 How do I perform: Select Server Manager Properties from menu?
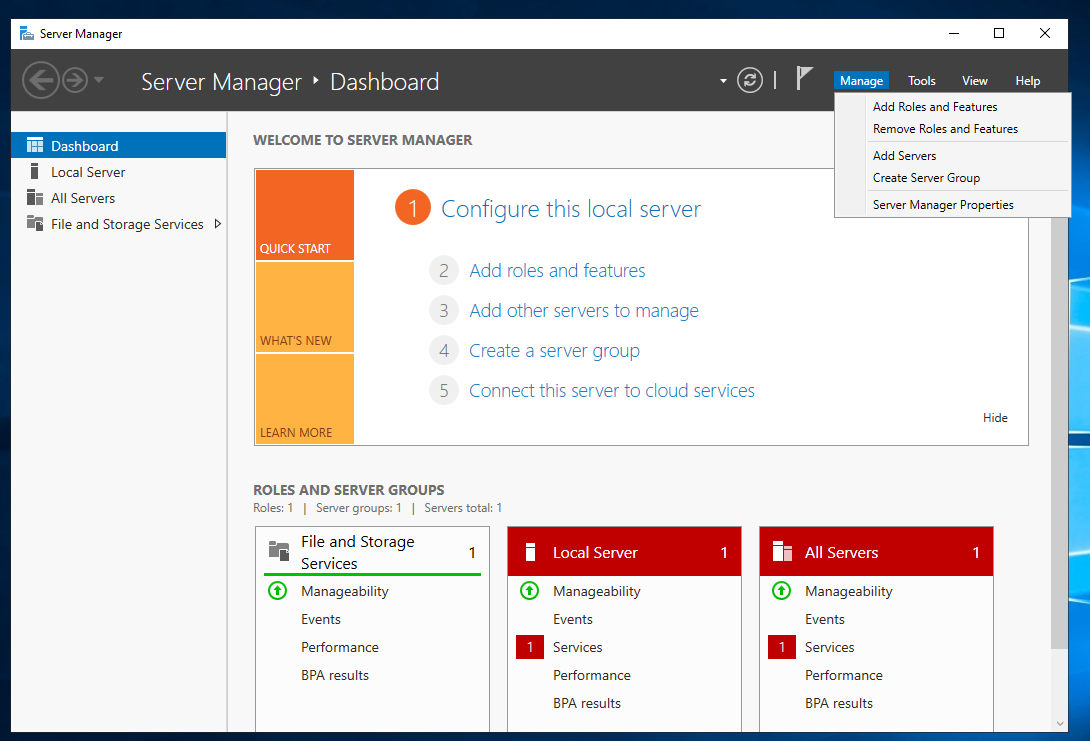(x=942, y=205)
